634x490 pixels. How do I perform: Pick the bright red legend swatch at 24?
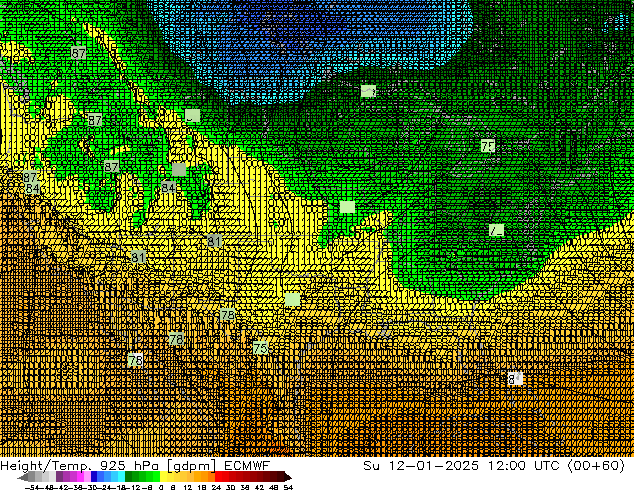tap(218, 477)
